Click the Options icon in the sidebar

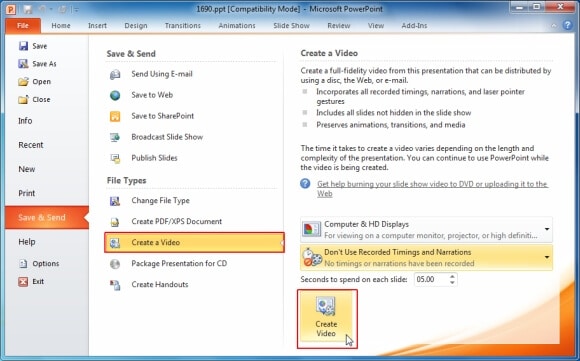tap(23, 263)
